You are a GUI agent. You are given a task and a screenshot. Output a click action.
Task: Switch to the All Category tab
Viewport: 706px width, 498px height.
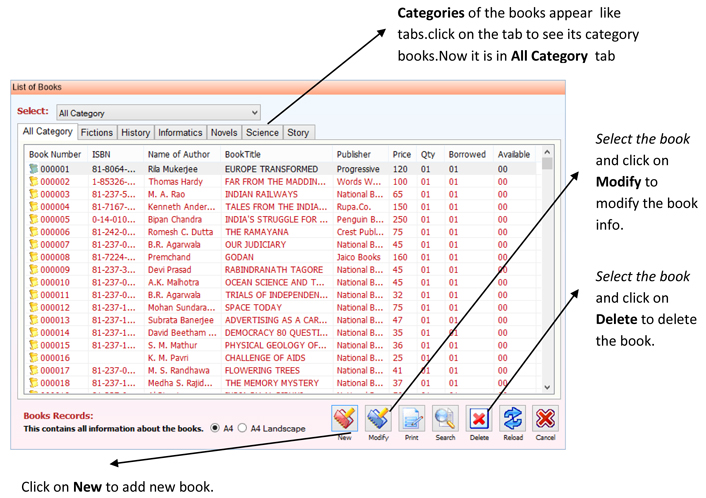[x=47, y=131]
